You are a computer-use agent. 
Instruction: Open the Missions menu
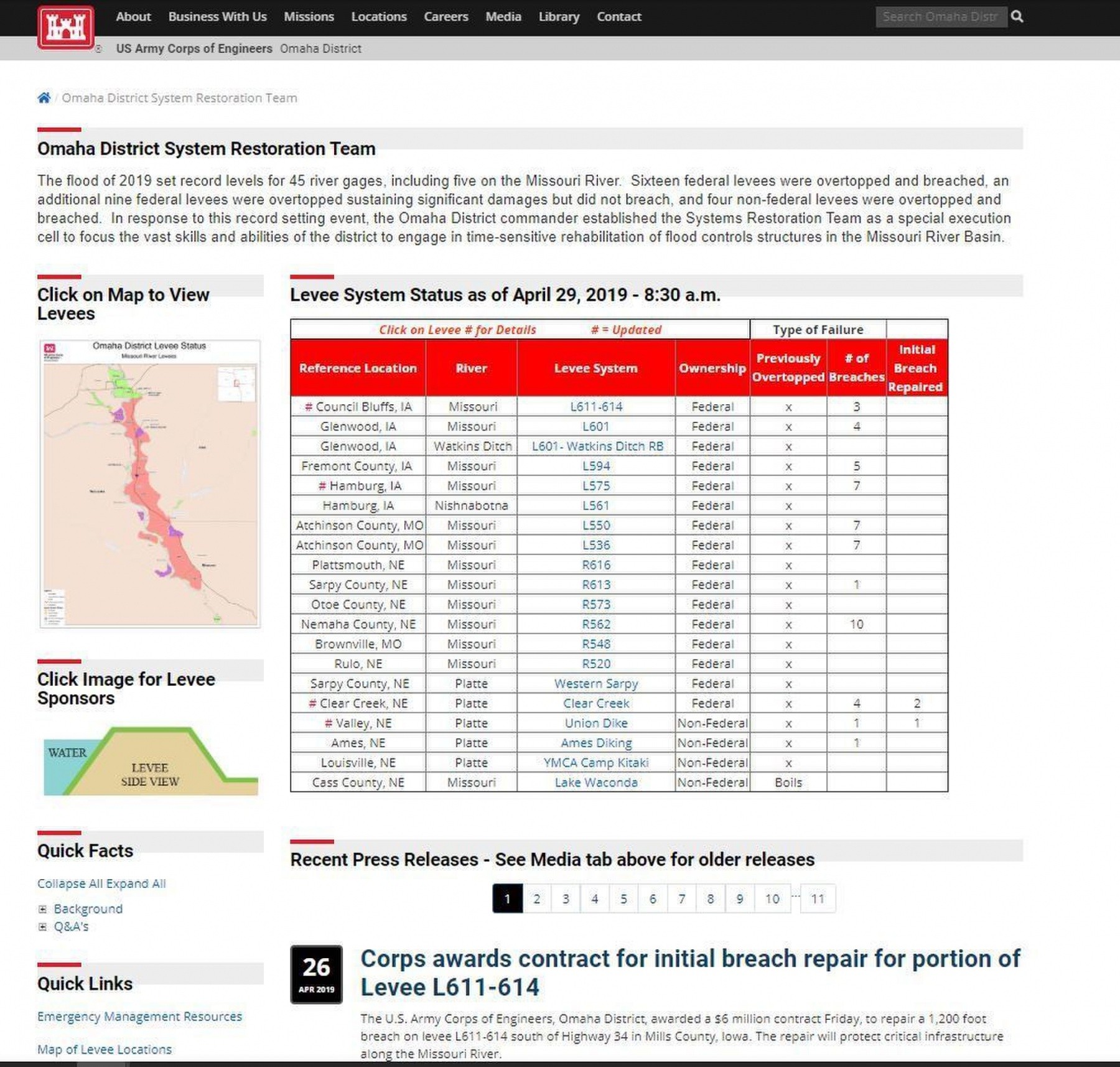point(309,17)
